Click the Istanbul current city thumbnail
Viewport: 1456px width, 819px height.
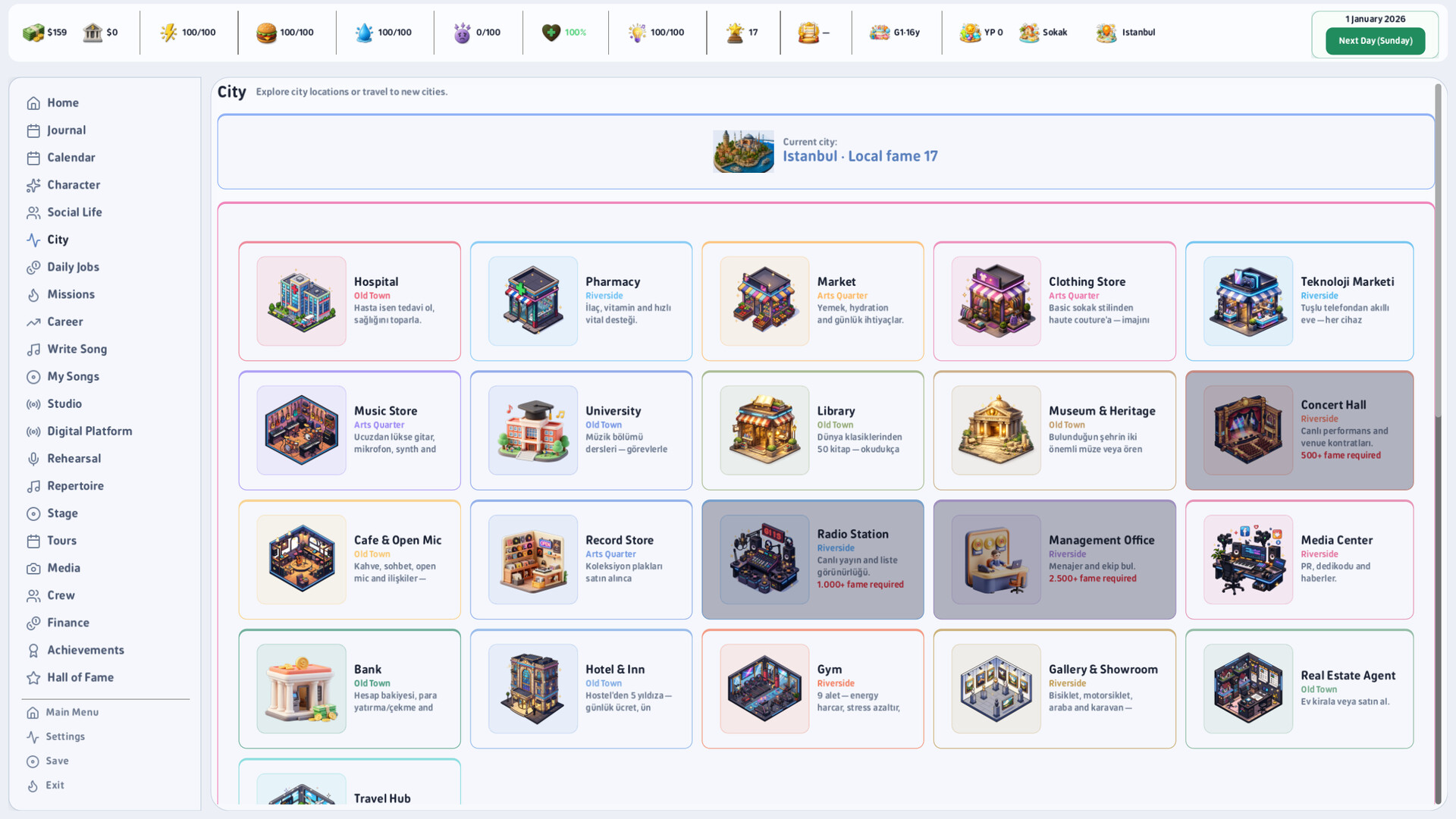click(743, 152)
